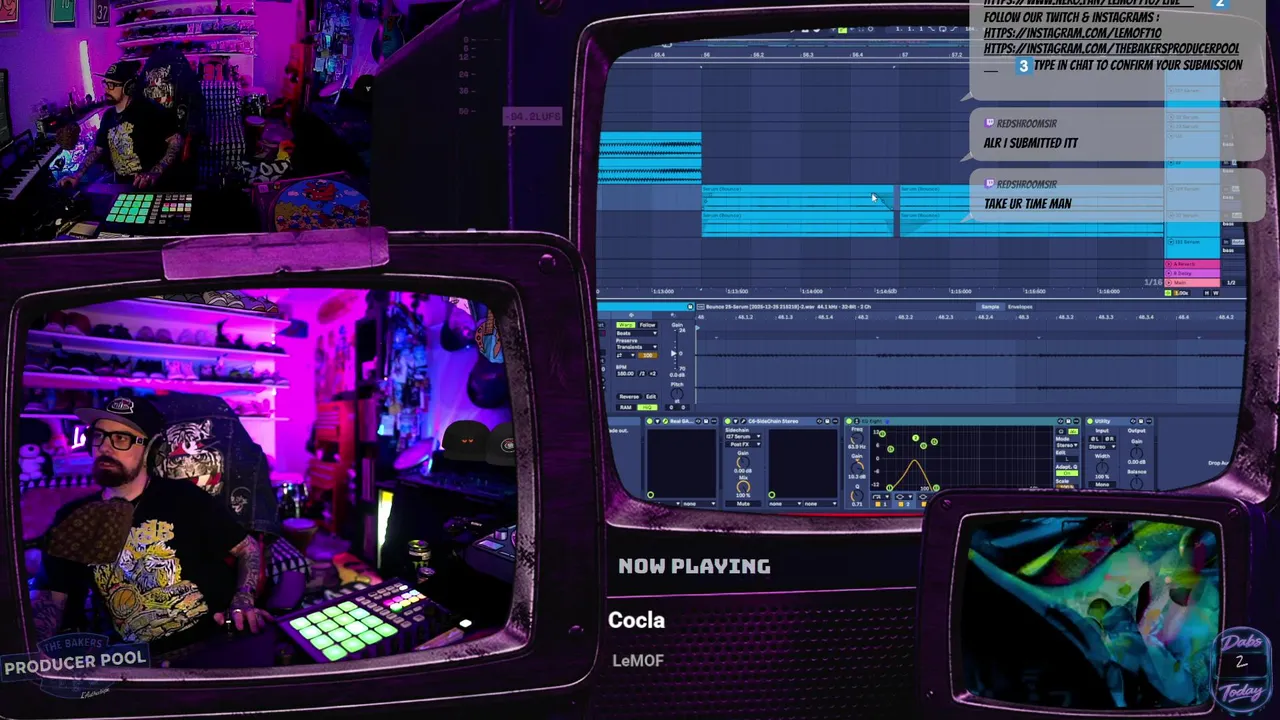Screen dimensions: 1280x720
Task: Select the B Delay return track
Action: coord(1192,273)
